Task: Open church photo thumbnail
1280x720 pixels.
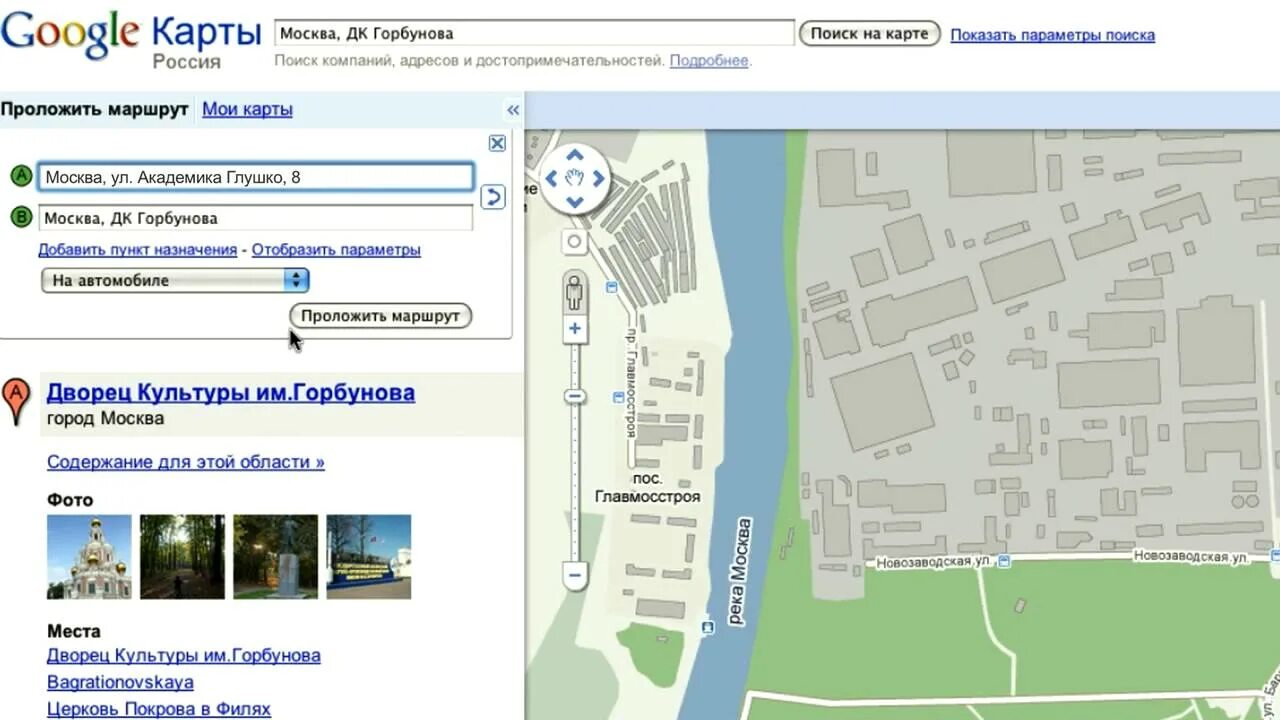Action: coord(89,557)
